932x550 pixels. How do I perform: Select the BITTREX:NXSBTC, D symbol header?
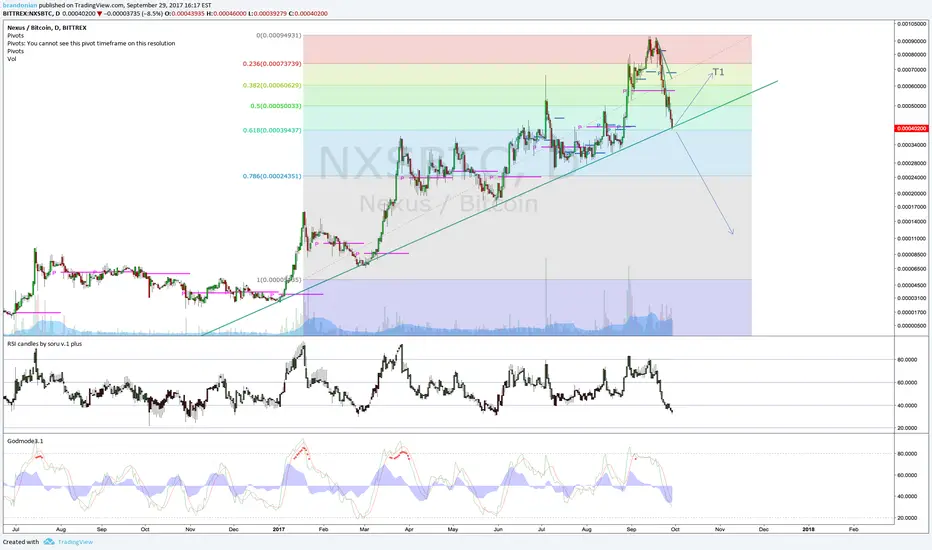click(x=31, y=13)
